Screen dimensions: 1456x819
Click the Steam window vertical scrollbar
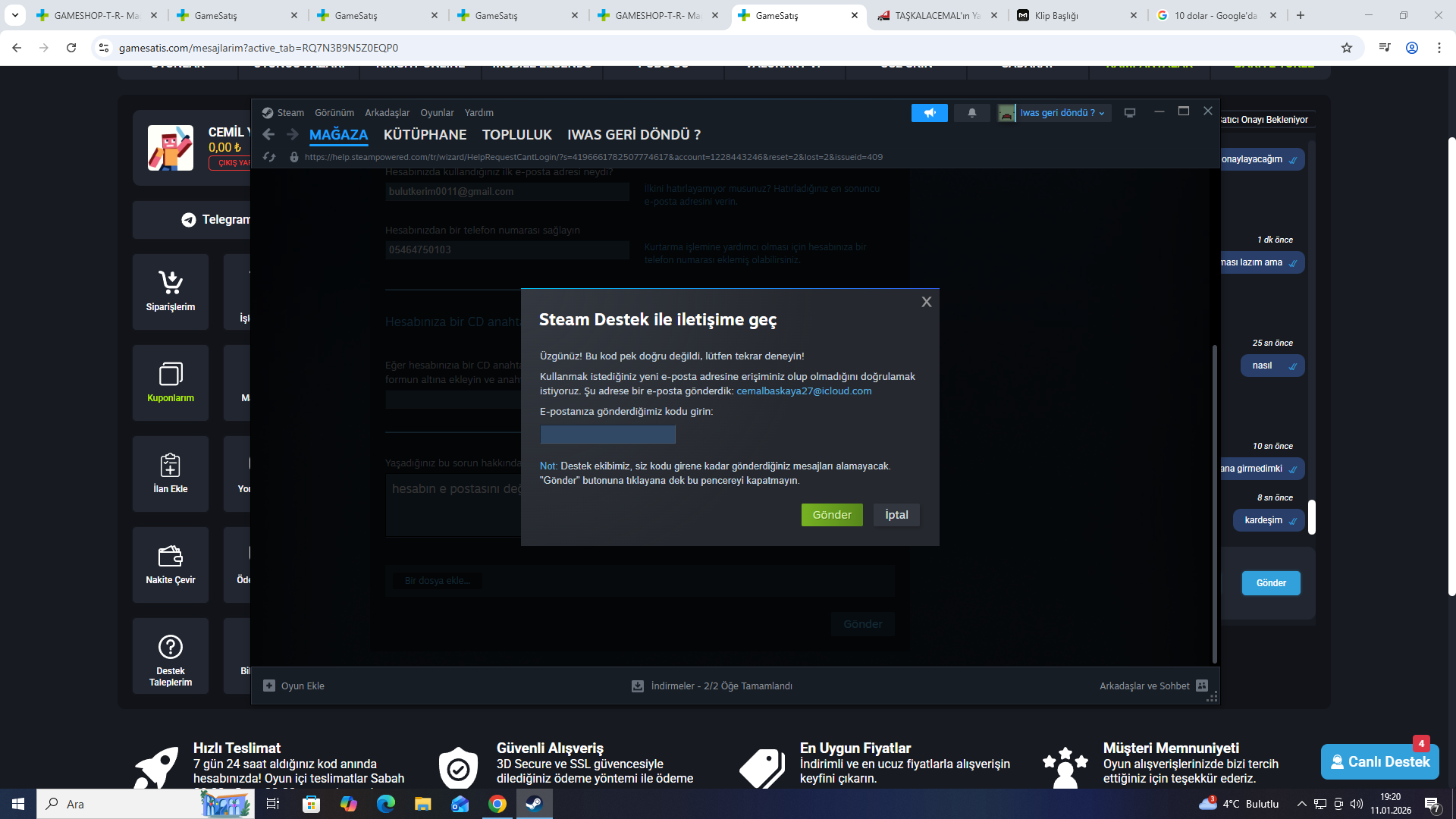(x=1214, y=504)
